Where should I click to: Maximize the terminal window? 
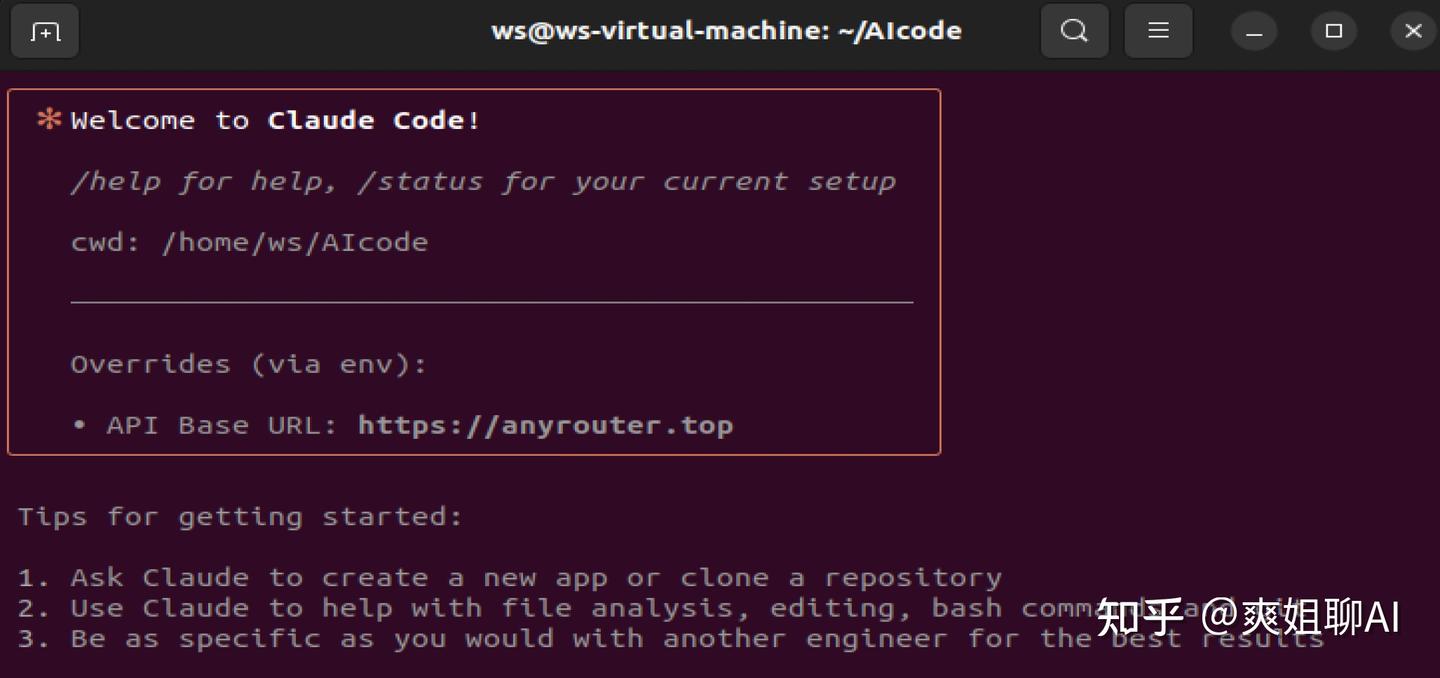(1333, 32)
